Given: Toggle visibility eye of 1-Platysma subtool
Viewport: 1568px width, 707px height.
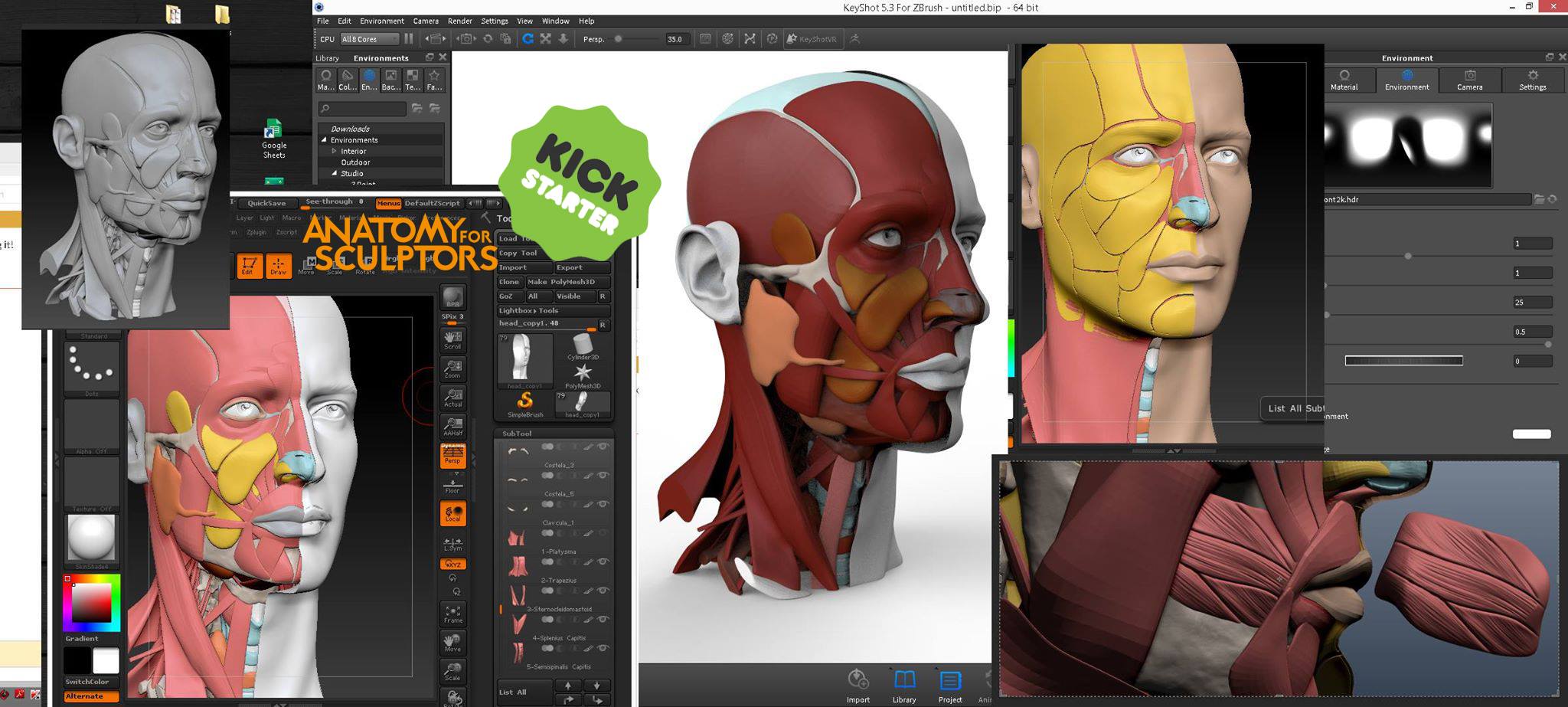Looking at the screenshot, I should (603, 533).
